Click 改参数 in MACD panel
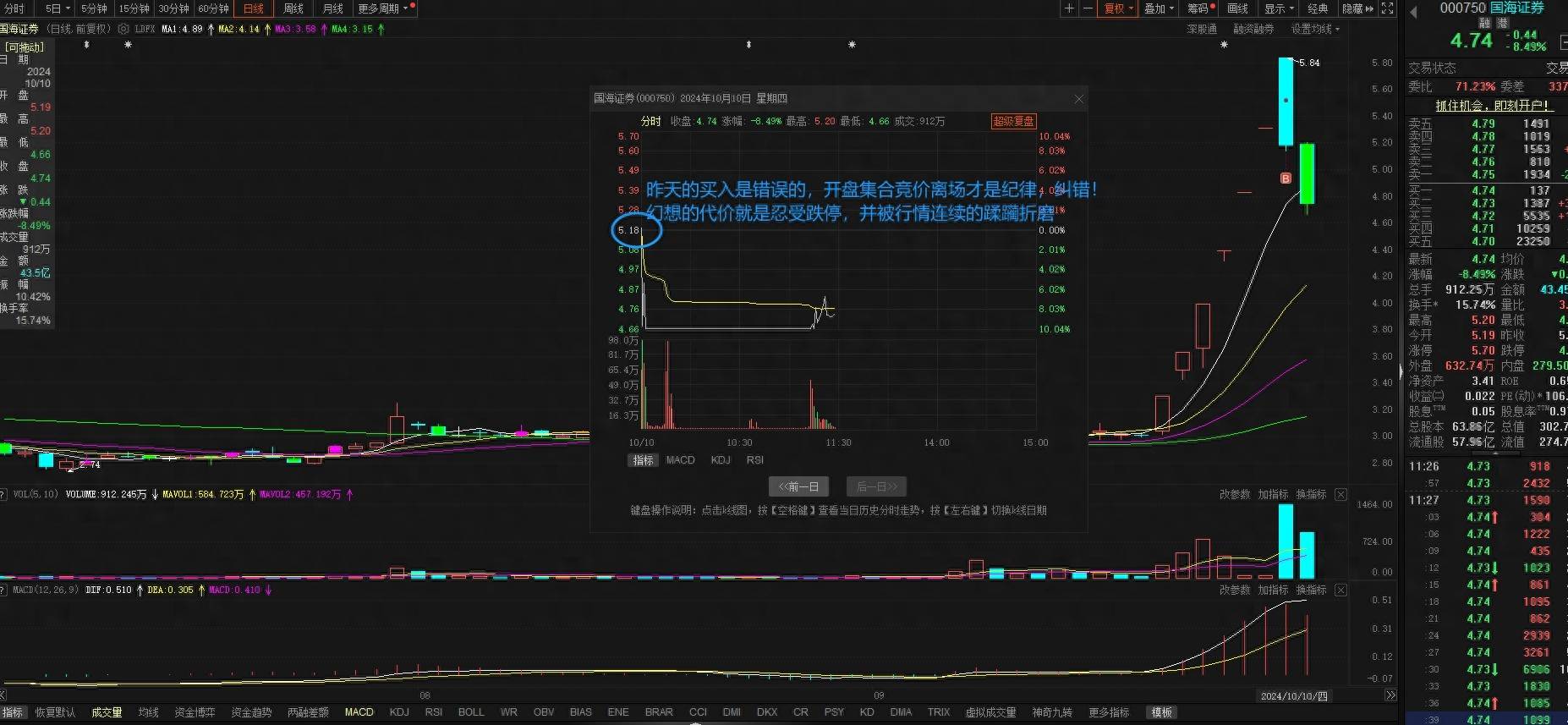 pos(1235,590)
